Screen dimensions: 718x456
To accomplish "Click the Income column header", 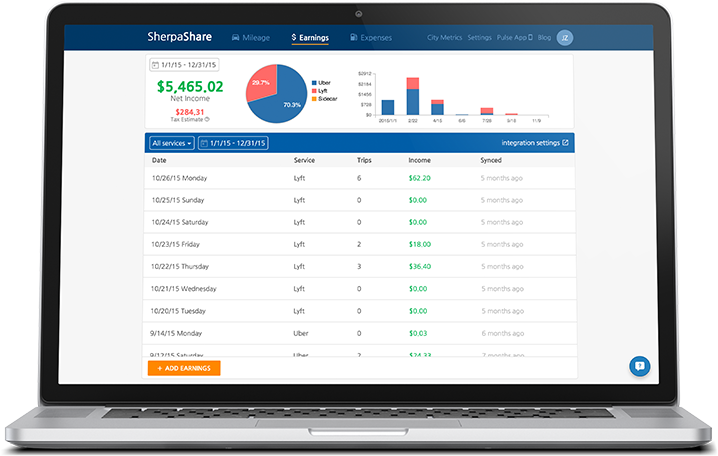I will click(420, 160).
